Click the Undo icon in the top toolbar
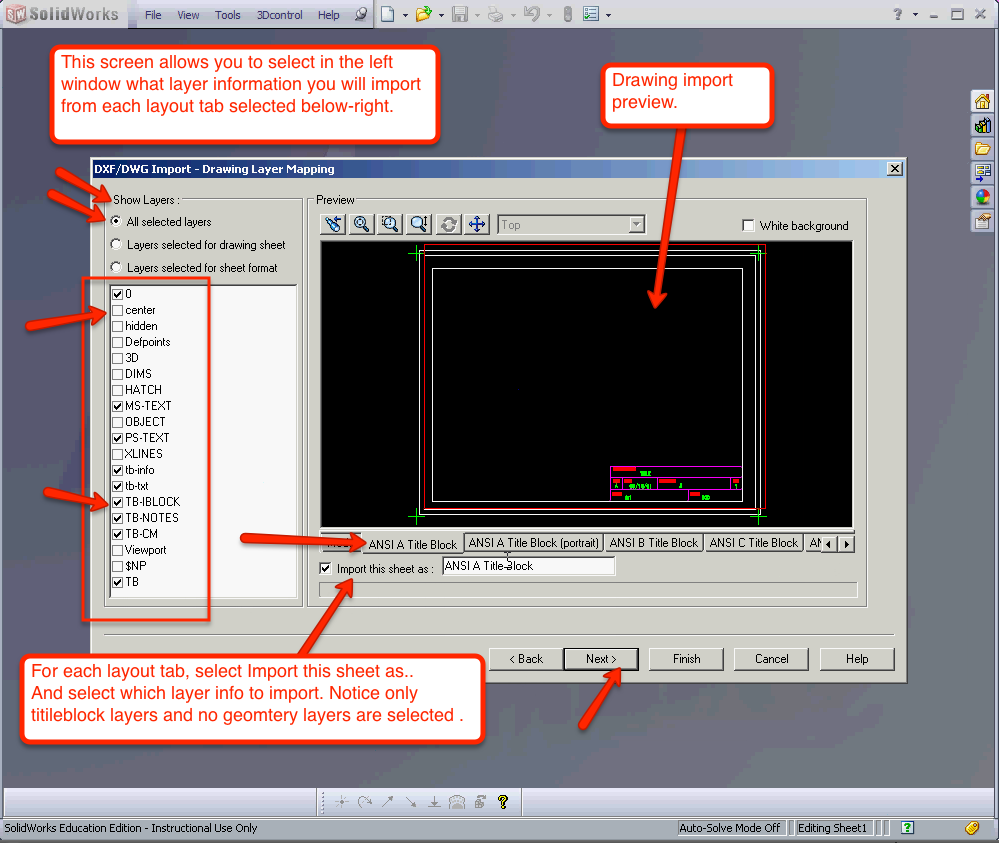The width and height of the screenshot is (999, 843). [x=531, y=14]
